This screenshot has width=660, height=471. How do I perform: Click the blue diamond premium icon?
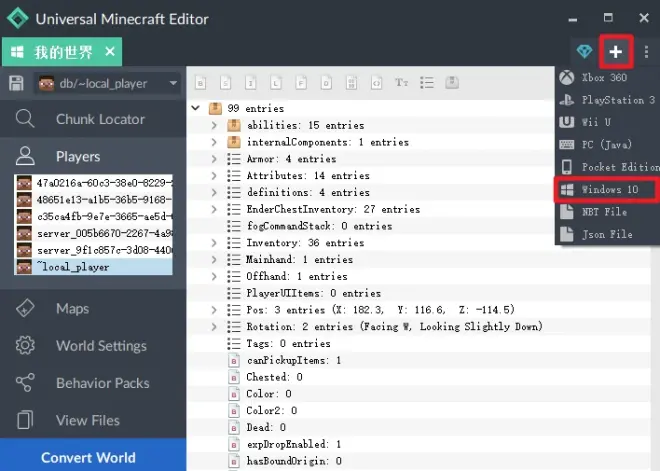point(584,52)
